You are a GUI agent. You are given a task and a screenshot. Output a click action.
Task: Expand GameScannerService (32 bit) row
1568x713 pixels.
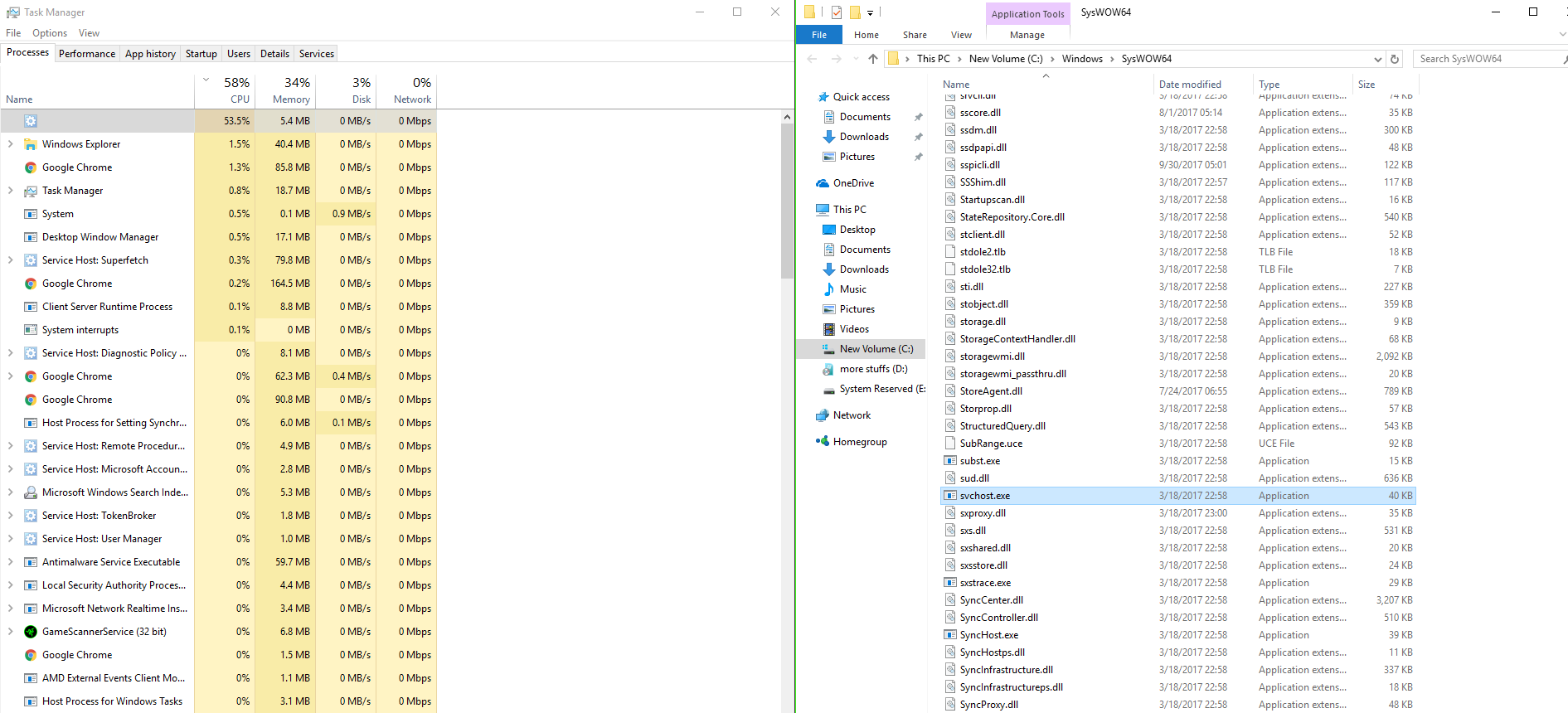[x=10, y=632]
